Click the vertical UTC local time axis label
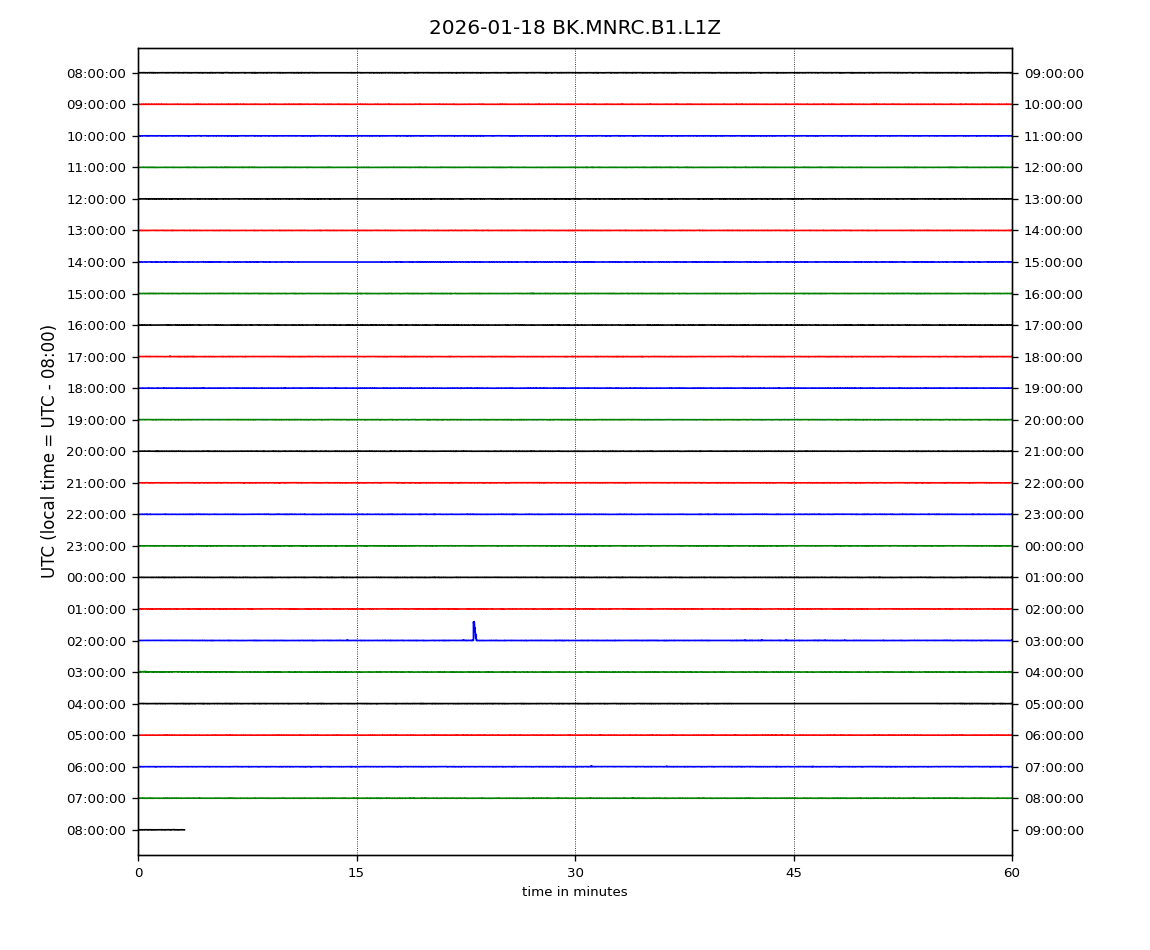Screen dimensions: 1150x950 pyautogui.click(x=49, y=451)
